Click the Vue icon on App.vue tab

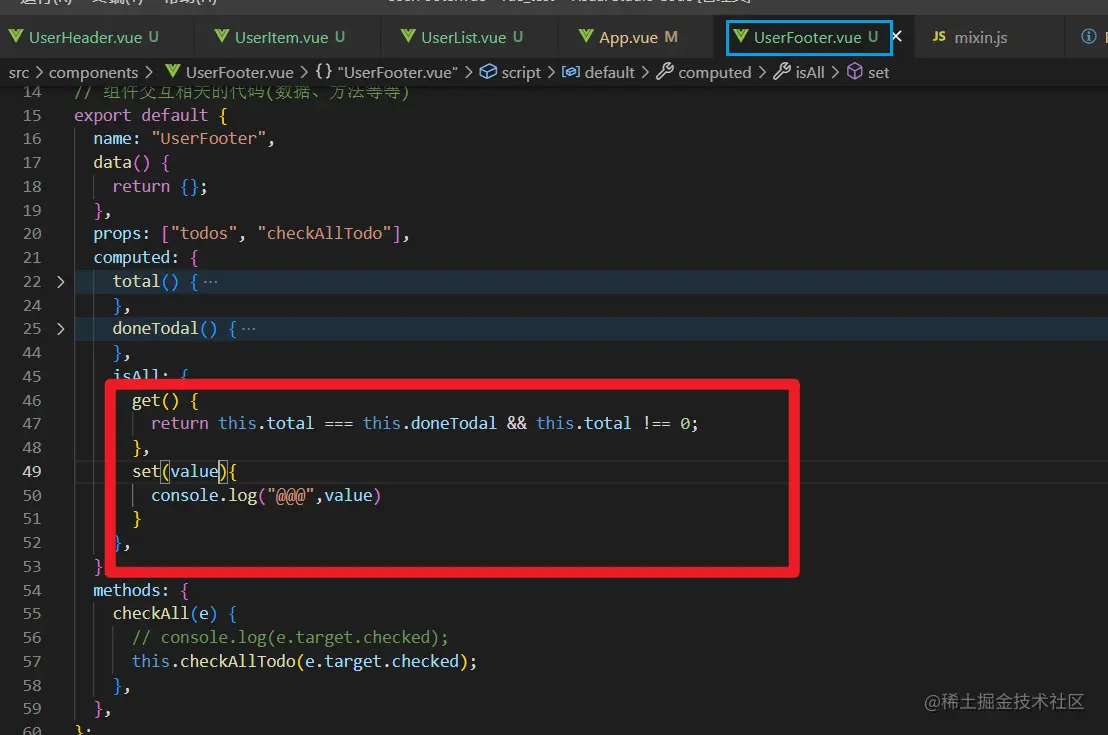point(586,36)
